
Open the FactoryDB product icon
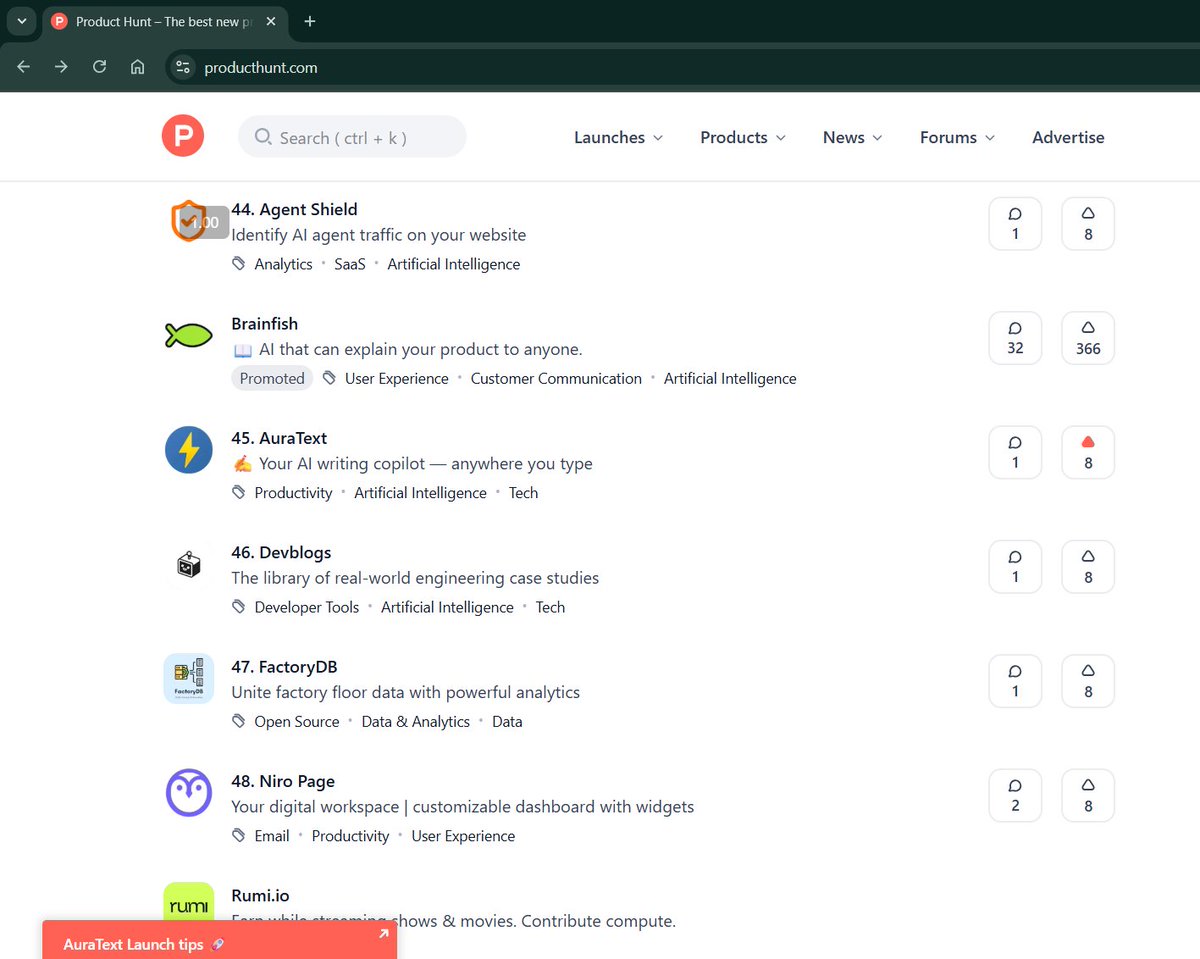point(189,679)
